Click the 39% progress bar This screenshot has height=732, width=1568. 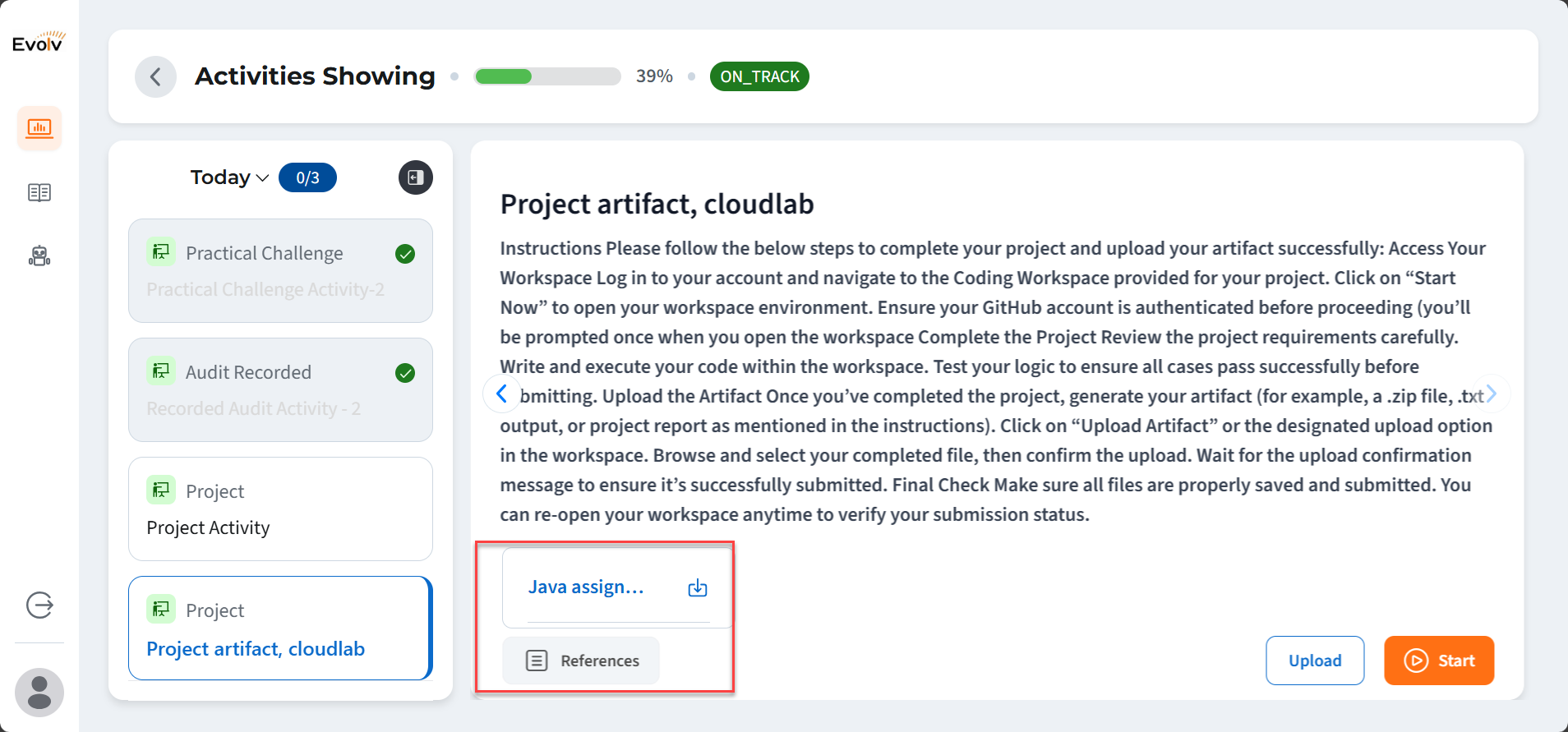[x=547, y=76]
